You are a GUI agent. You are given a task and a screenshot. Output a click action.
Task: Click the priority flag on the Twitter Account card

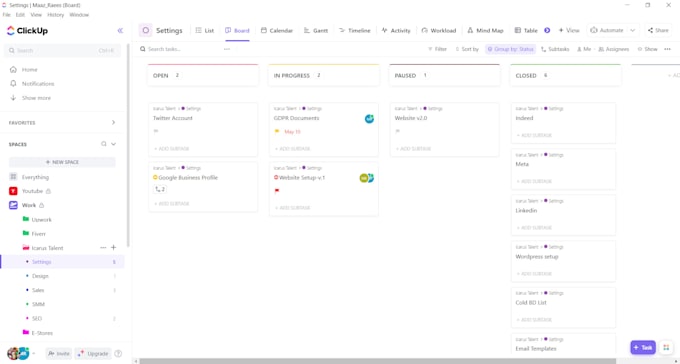click(156, 131)
